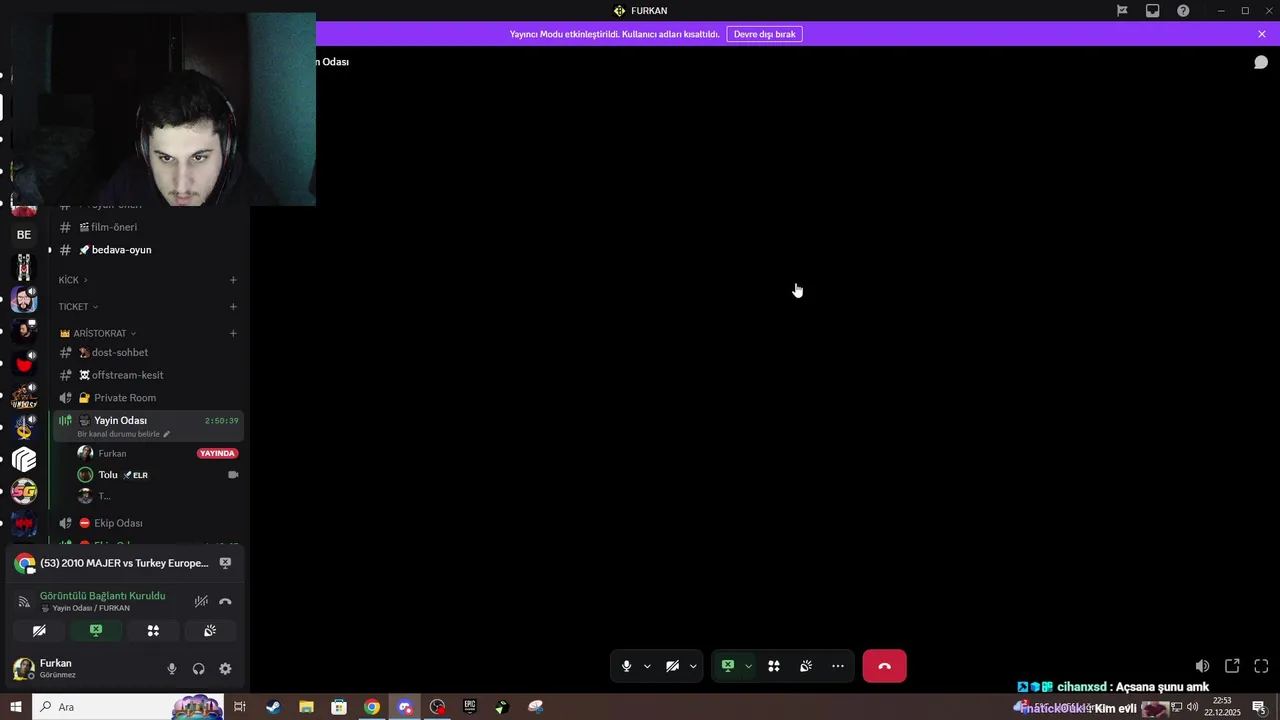Deafen with headphones icon near Furkan
Image resolution: width=1280 pixels, height=720 pixels.
pyautogui.click(x=198, y=669)
